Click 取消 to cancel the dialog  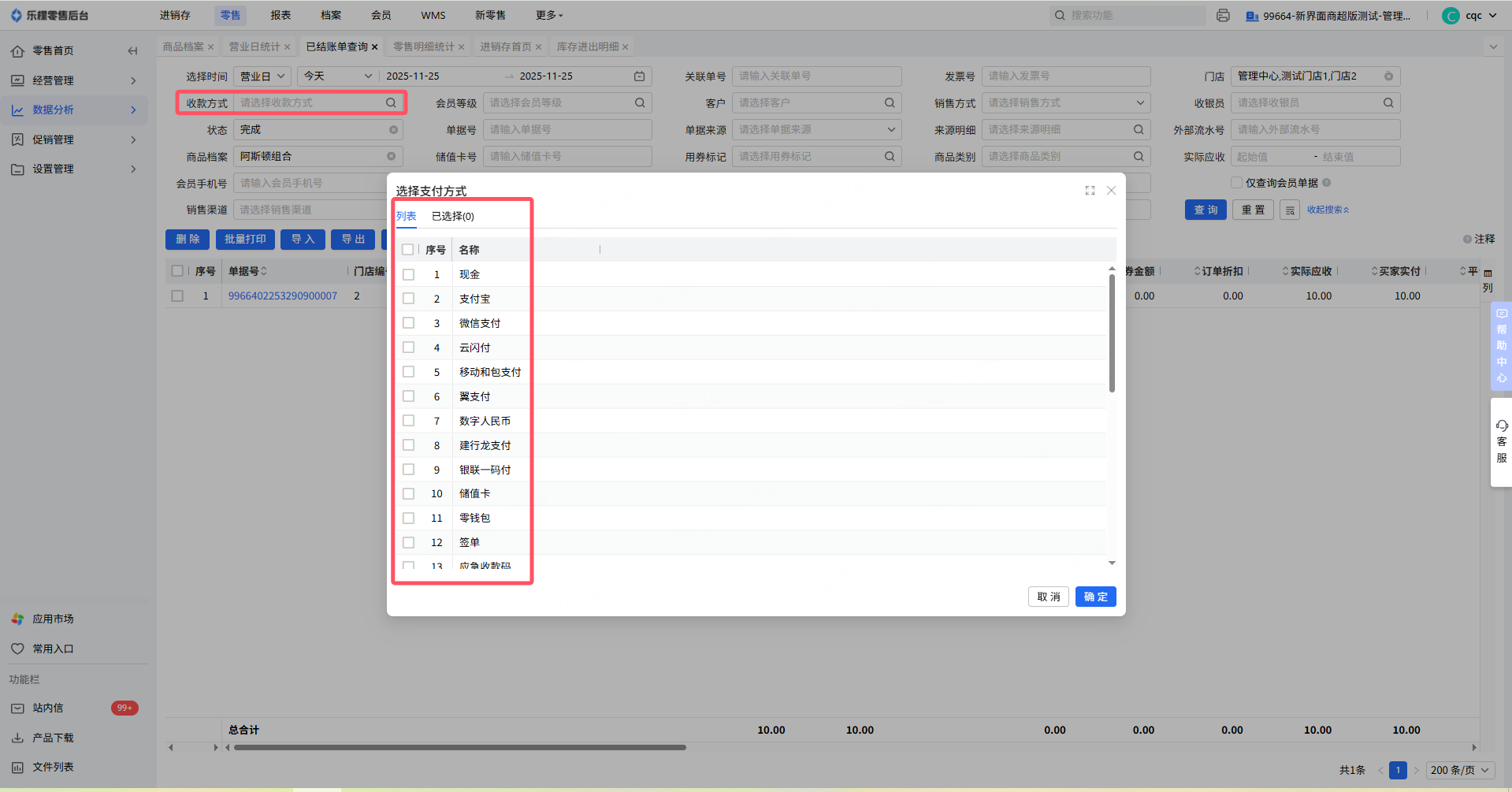[1049, 597]
